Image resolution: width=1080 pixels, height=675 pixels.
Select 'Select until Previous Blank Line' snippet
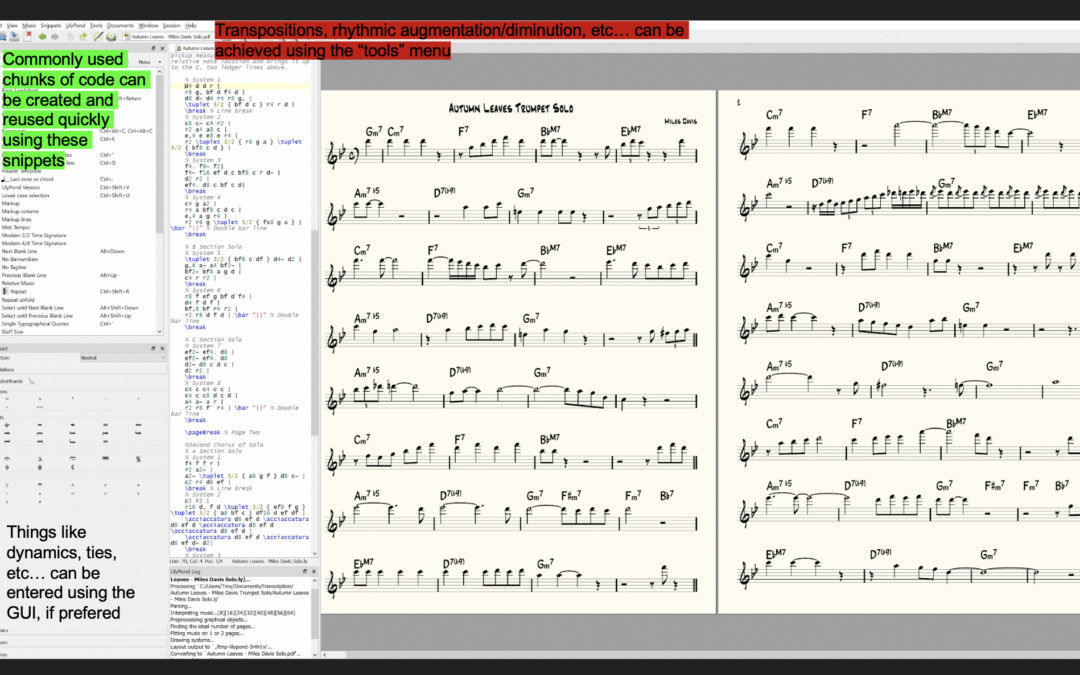tap(37, 315)
